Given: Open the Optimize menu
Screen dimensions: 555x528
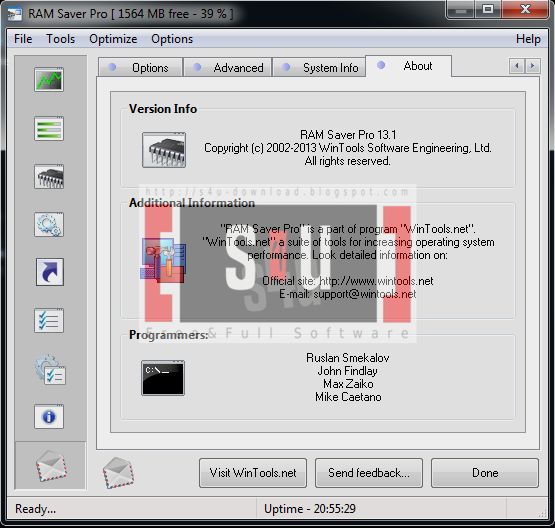Looking at the screenshot, I should tap(113, 39).
